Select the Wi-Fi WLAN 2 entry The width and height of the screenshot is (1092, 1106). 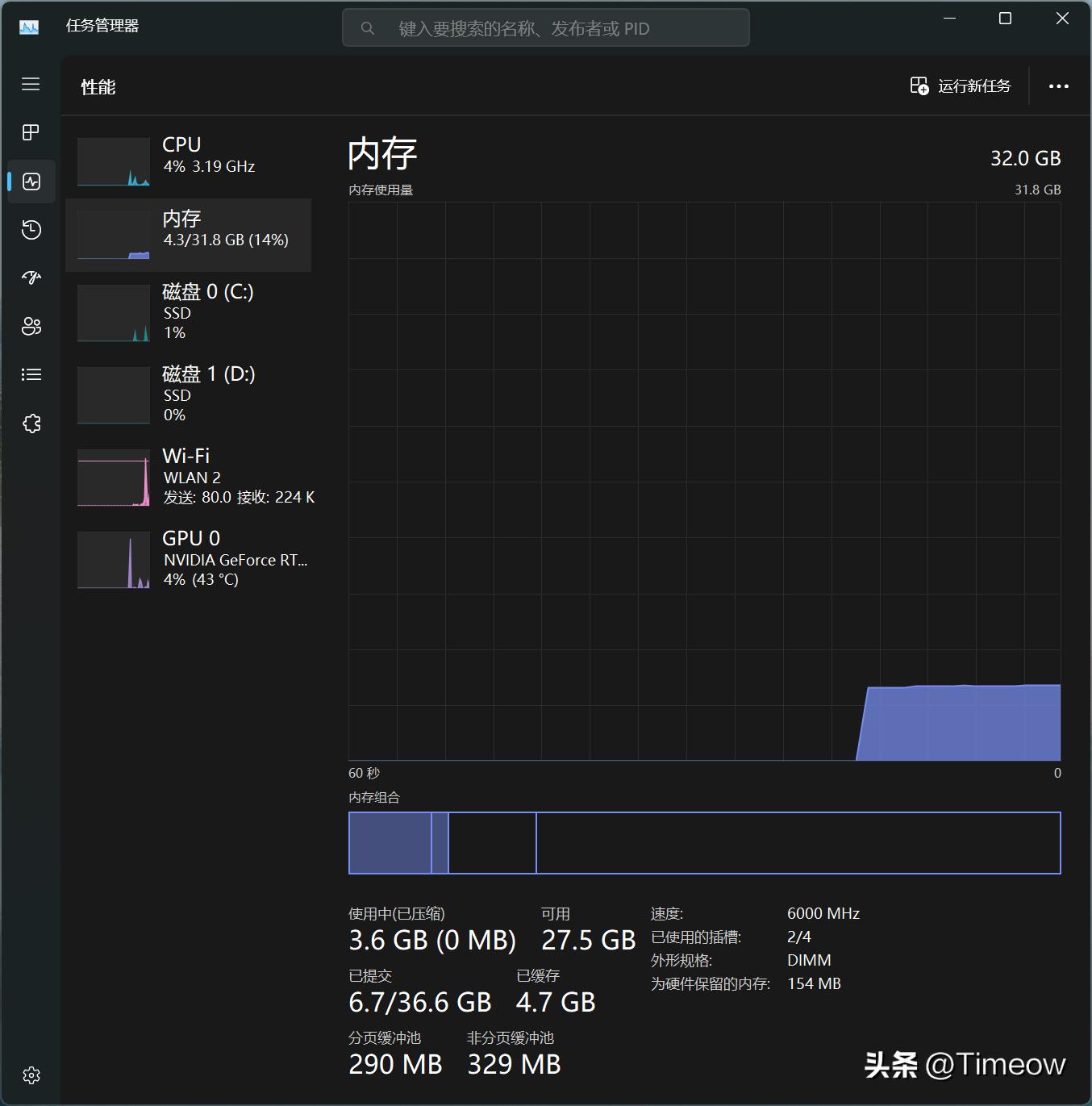pos(190,477)
